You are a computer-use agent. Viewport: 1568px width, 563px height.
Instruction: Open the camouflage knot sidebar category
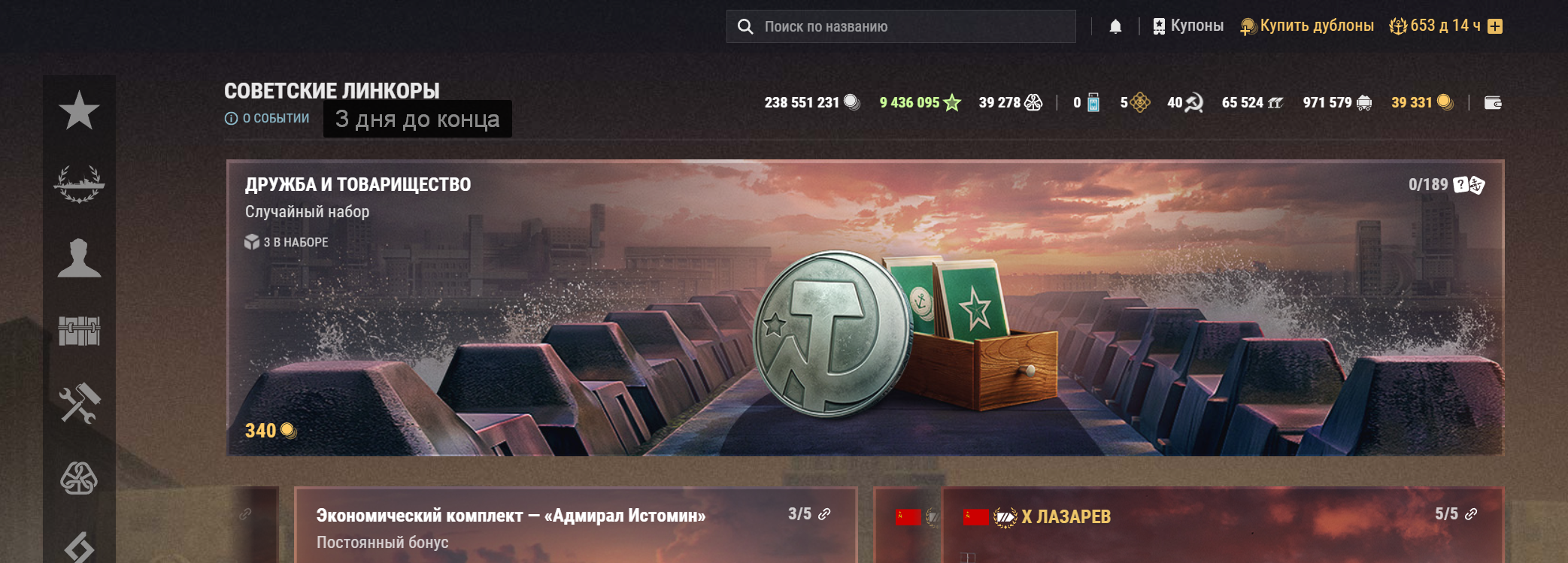(x=79, y=477)
